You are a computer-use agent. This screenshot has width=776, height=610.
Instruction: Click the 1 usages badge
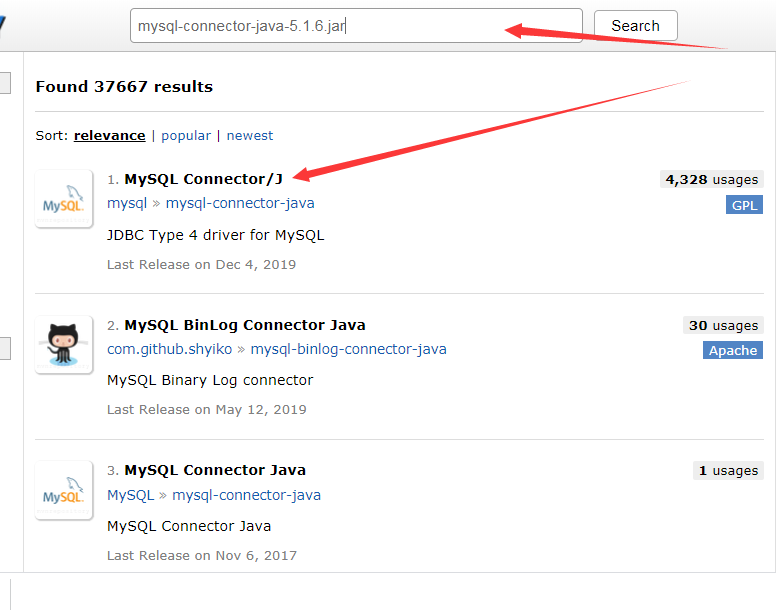coord(728,470)
